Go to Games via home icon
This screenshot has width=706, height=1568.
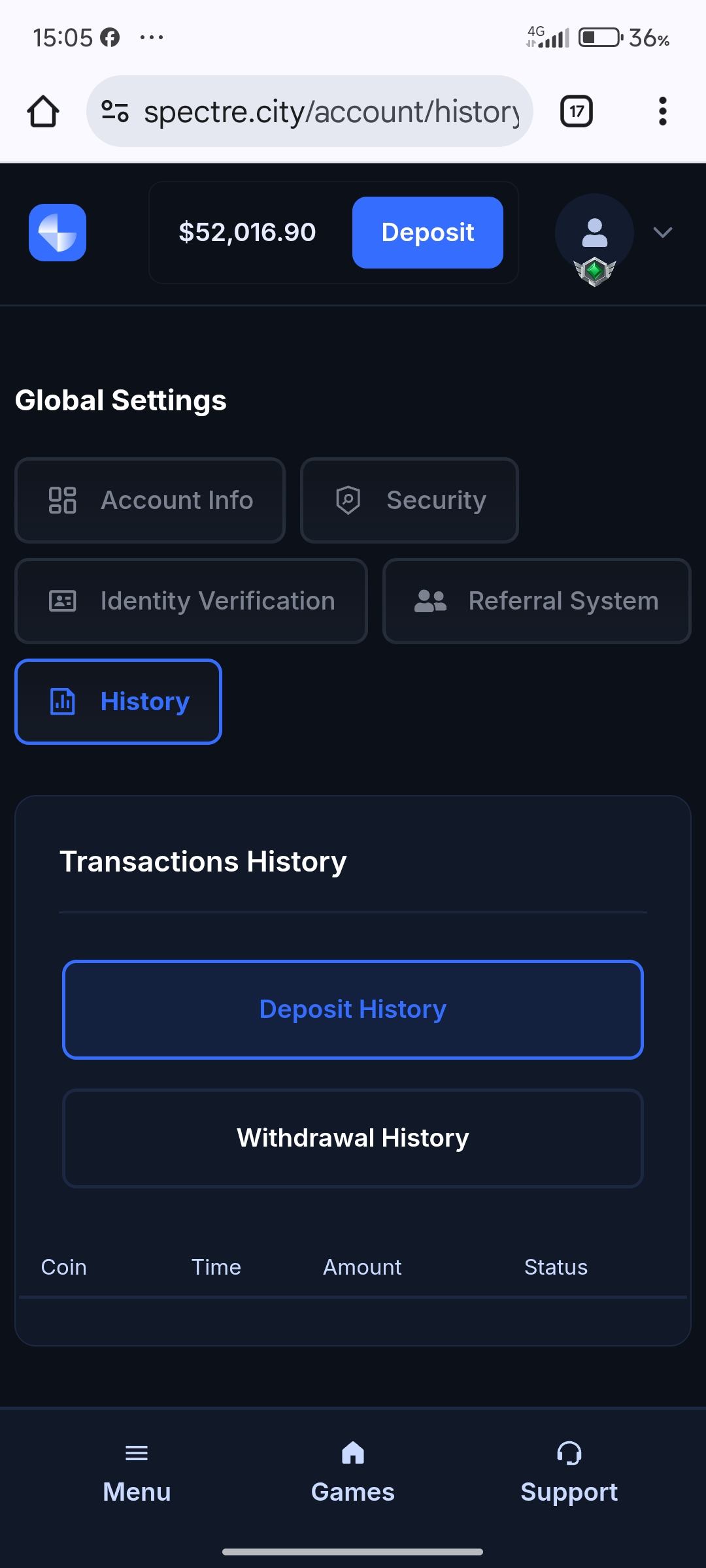click(353, 1453)
